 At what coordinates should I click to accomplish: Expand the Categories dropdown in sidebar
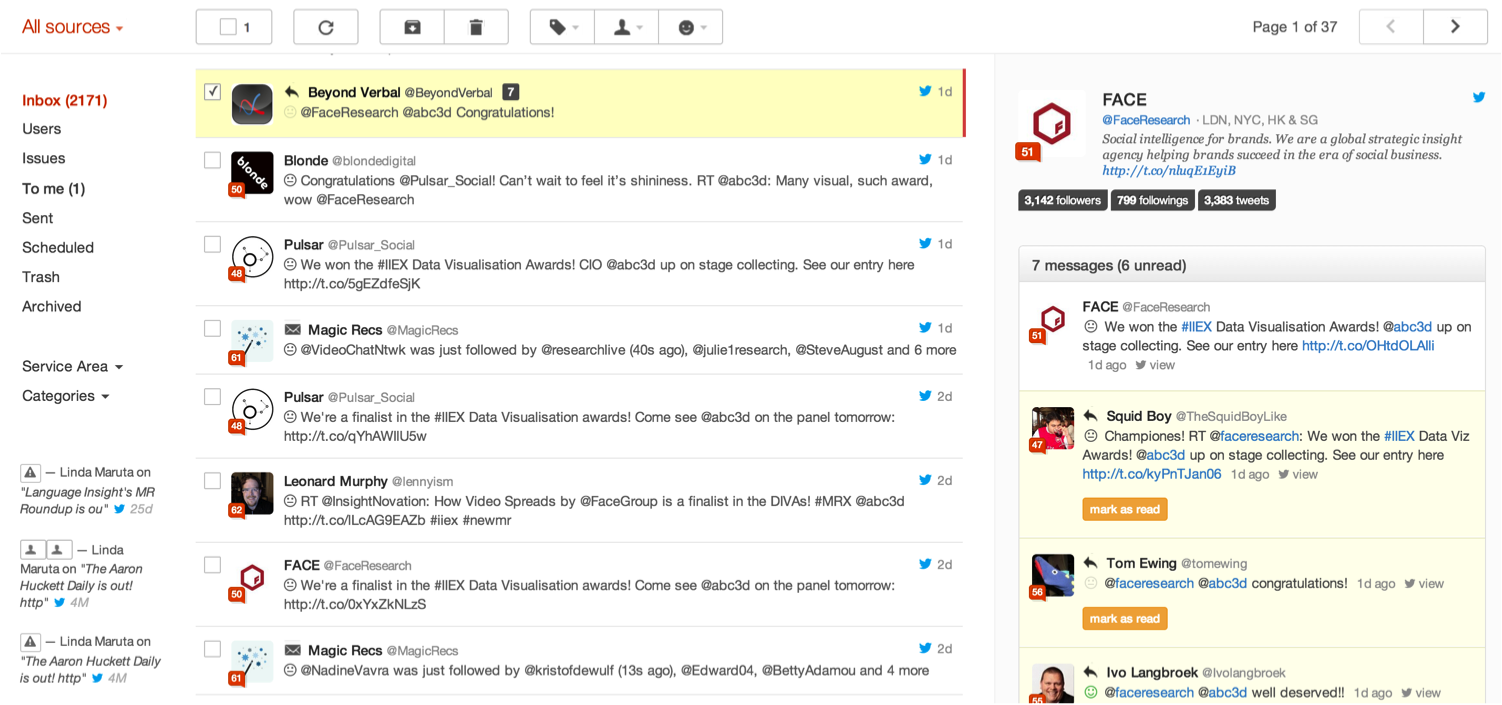pos(65,396)
